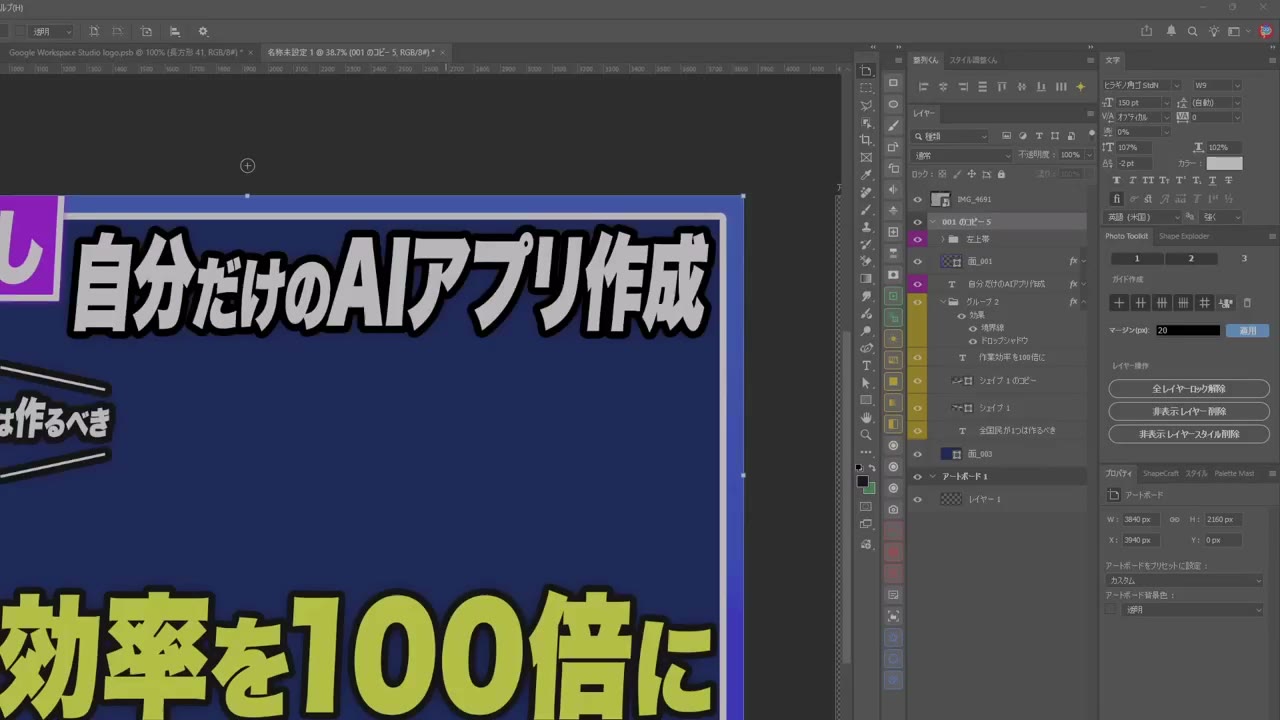Click the search magnifier in top bar
This screenshot has height=720, width=1280.
[1192, 31]
